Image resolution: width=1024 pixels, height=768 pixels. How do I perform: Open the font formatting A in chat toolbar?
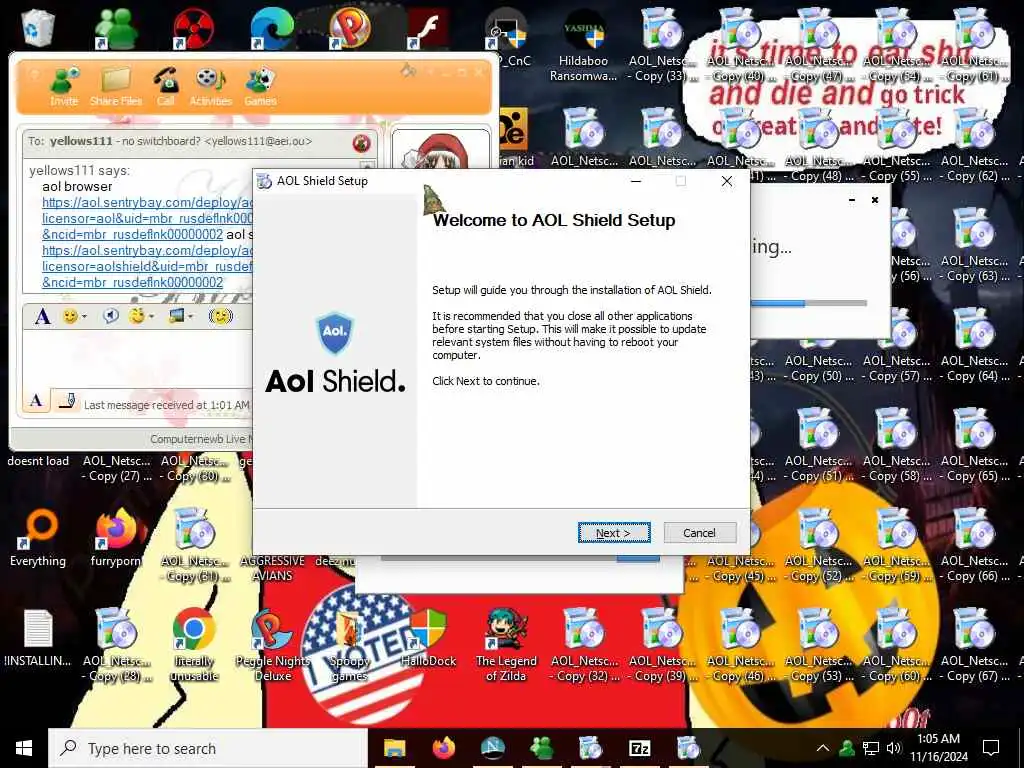[42, 317]
